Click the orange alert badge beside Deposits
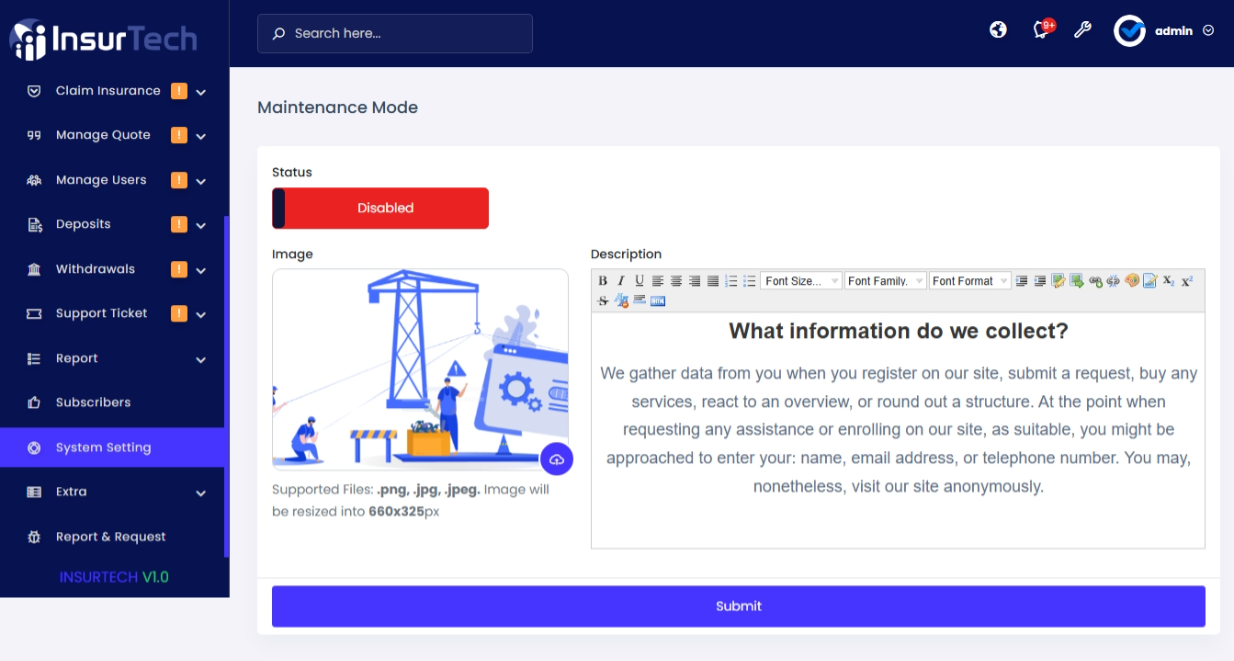 (179, 224)
